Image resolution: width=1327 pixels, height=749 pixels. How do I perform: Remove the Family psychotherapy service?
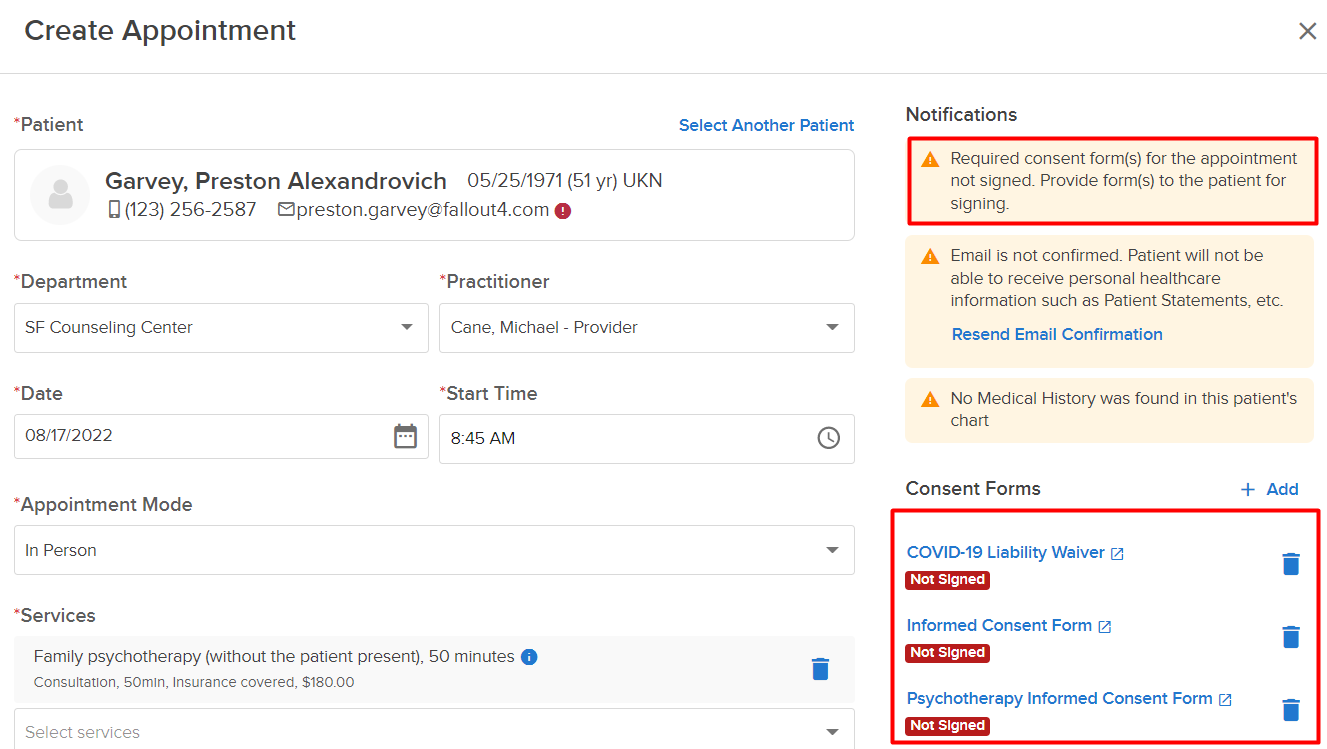pyautogui.click(x=820, y=669)
